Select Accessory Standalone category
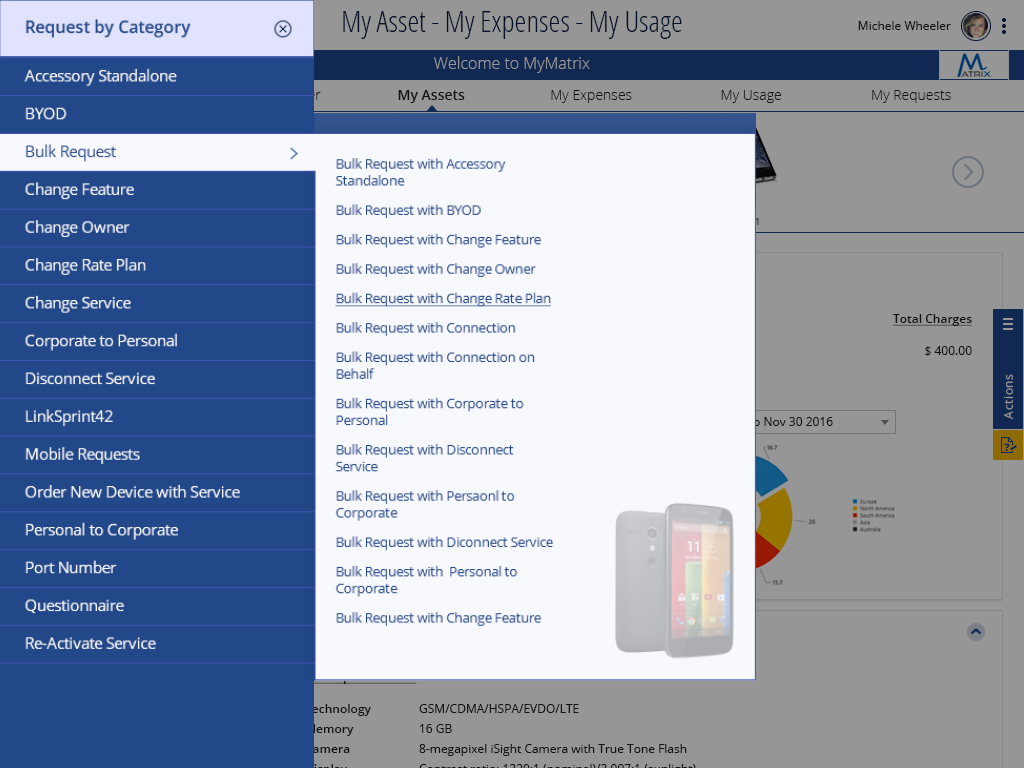 click(x=157, y=76)
